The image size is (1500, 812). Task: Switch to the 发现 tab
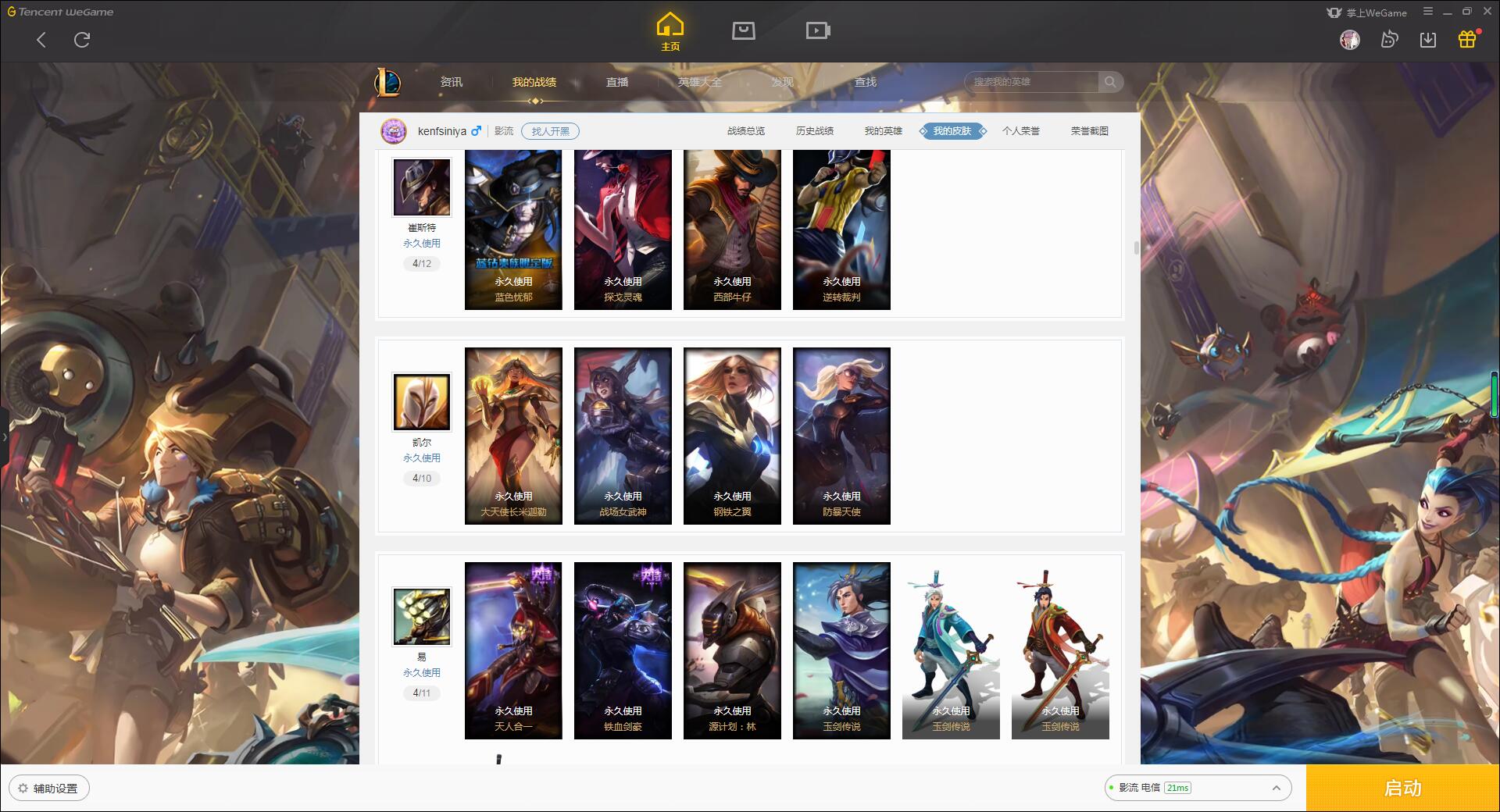(x=783, y=82)
